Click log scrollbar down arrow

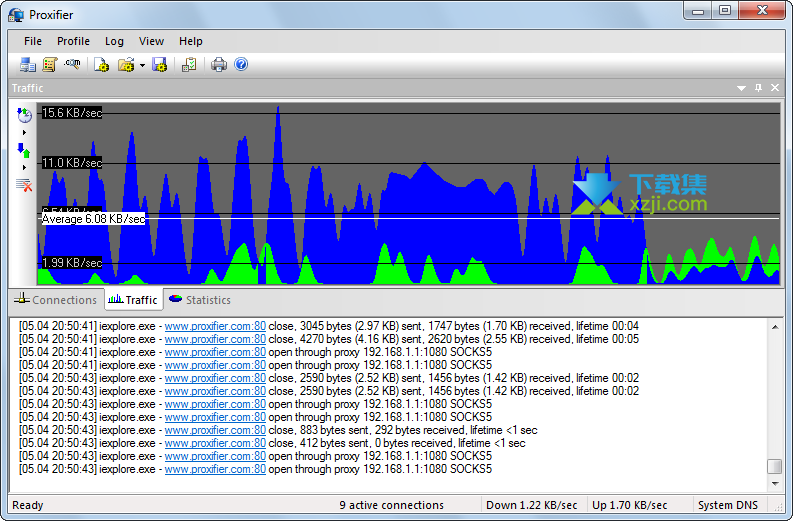point(775,484)
